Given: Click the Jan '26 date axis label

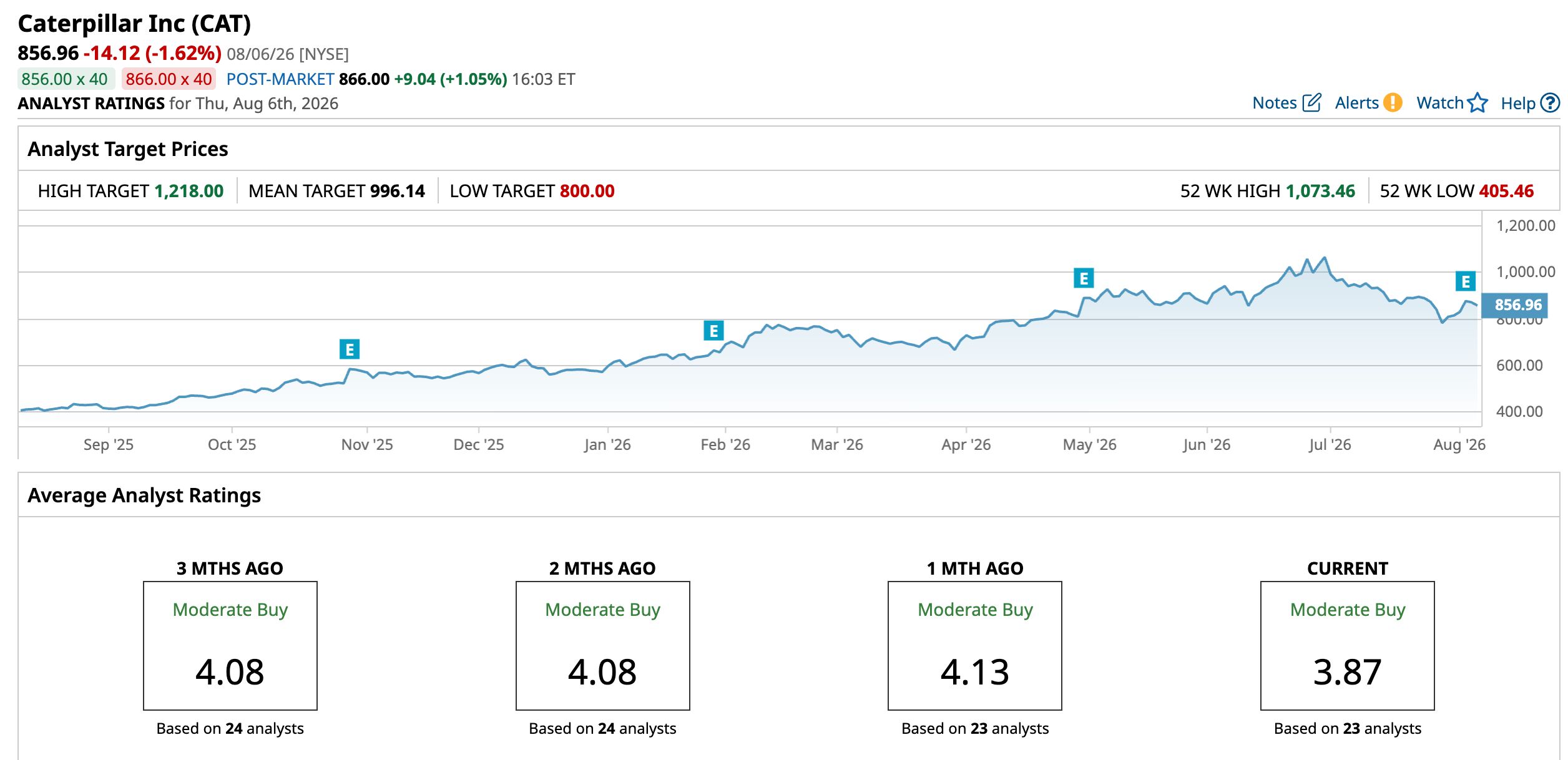Looking at the screenshot, I should coord(607,445).
